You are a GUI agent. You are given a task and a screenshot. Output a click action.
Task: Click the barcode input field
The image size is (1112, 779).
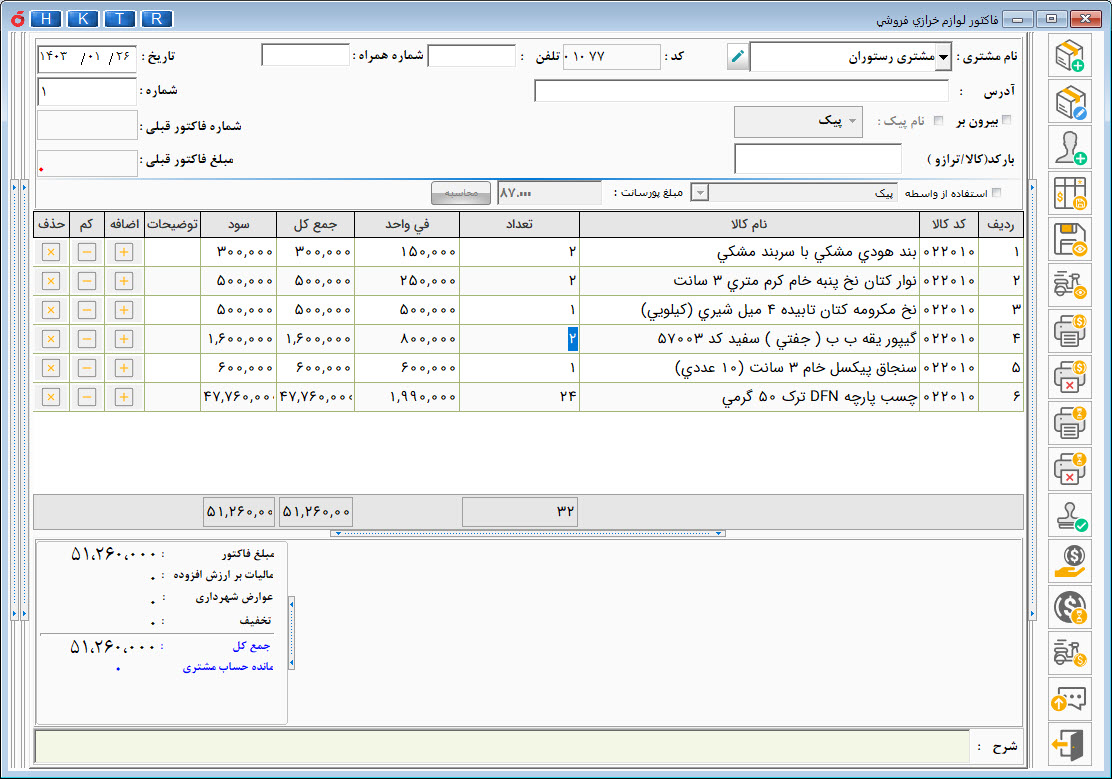818,159
